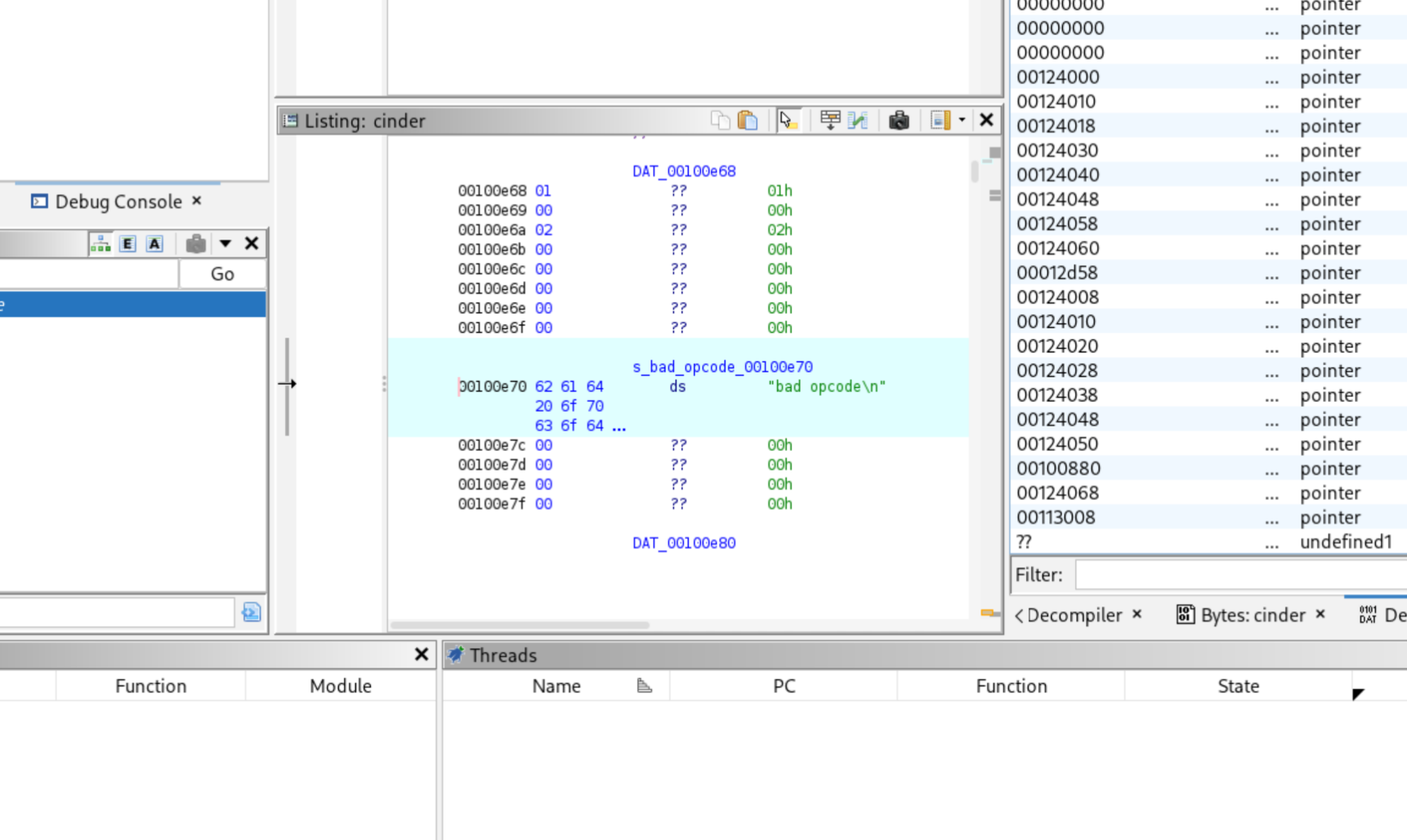1407x840 pixels.
Task: Sort Threads by Name column
Action: [556, 686]
